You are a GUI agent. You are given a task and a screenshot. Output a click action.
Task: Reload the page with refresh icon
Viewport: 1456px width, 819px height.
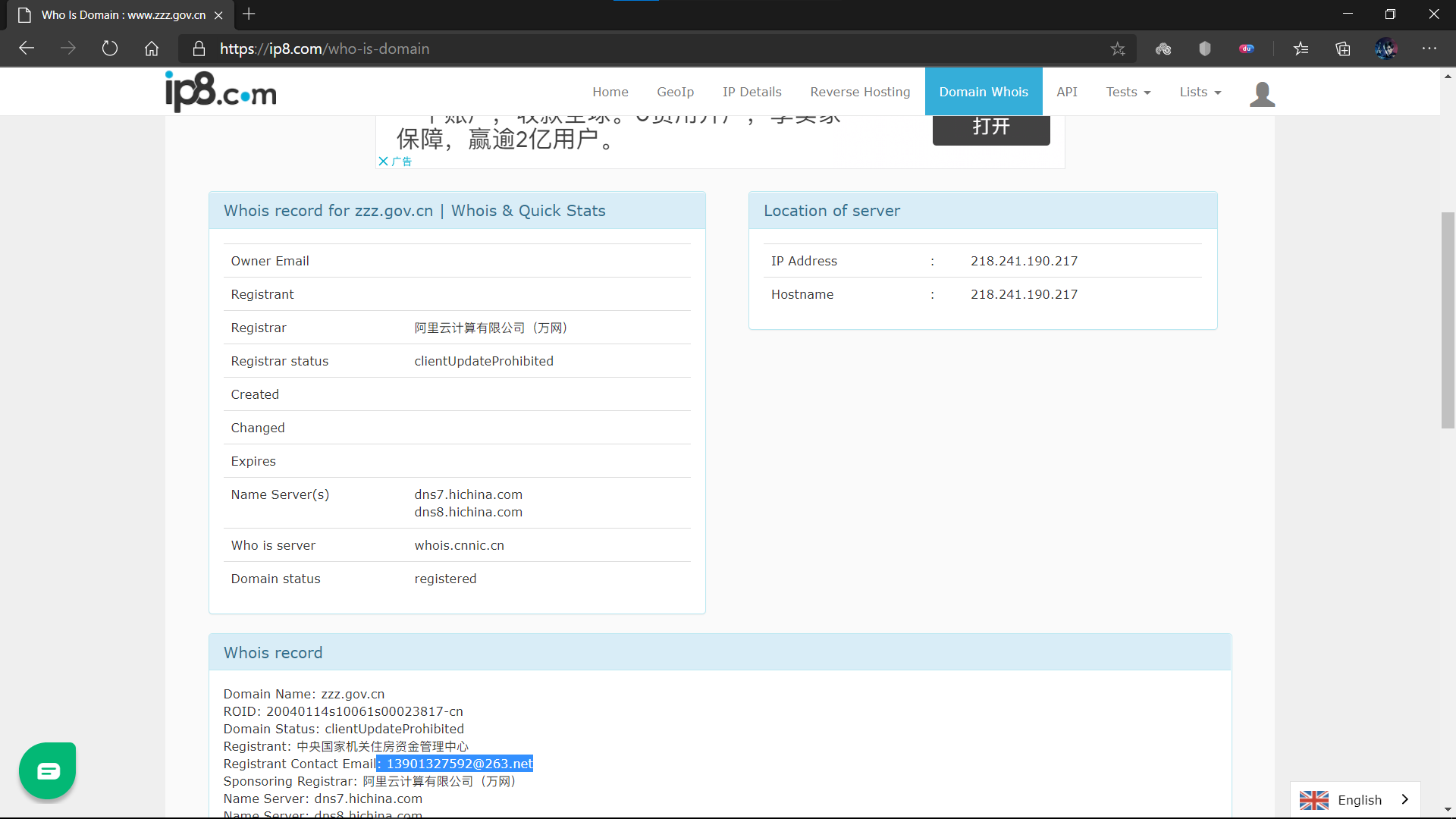click(x=110, y=49)
